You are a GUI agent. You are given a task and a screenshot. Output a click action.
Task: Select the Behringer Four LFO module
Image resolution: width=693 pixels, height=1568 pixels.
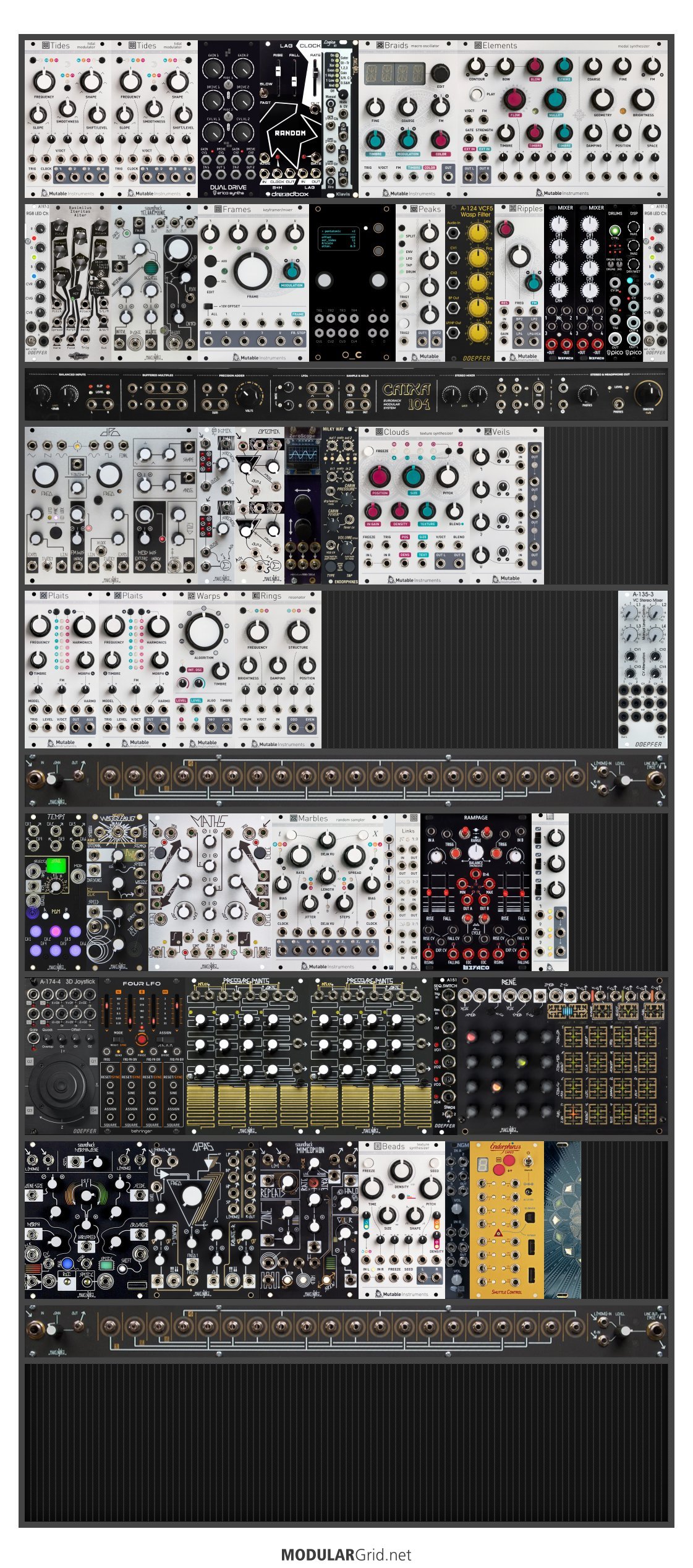142,1056
